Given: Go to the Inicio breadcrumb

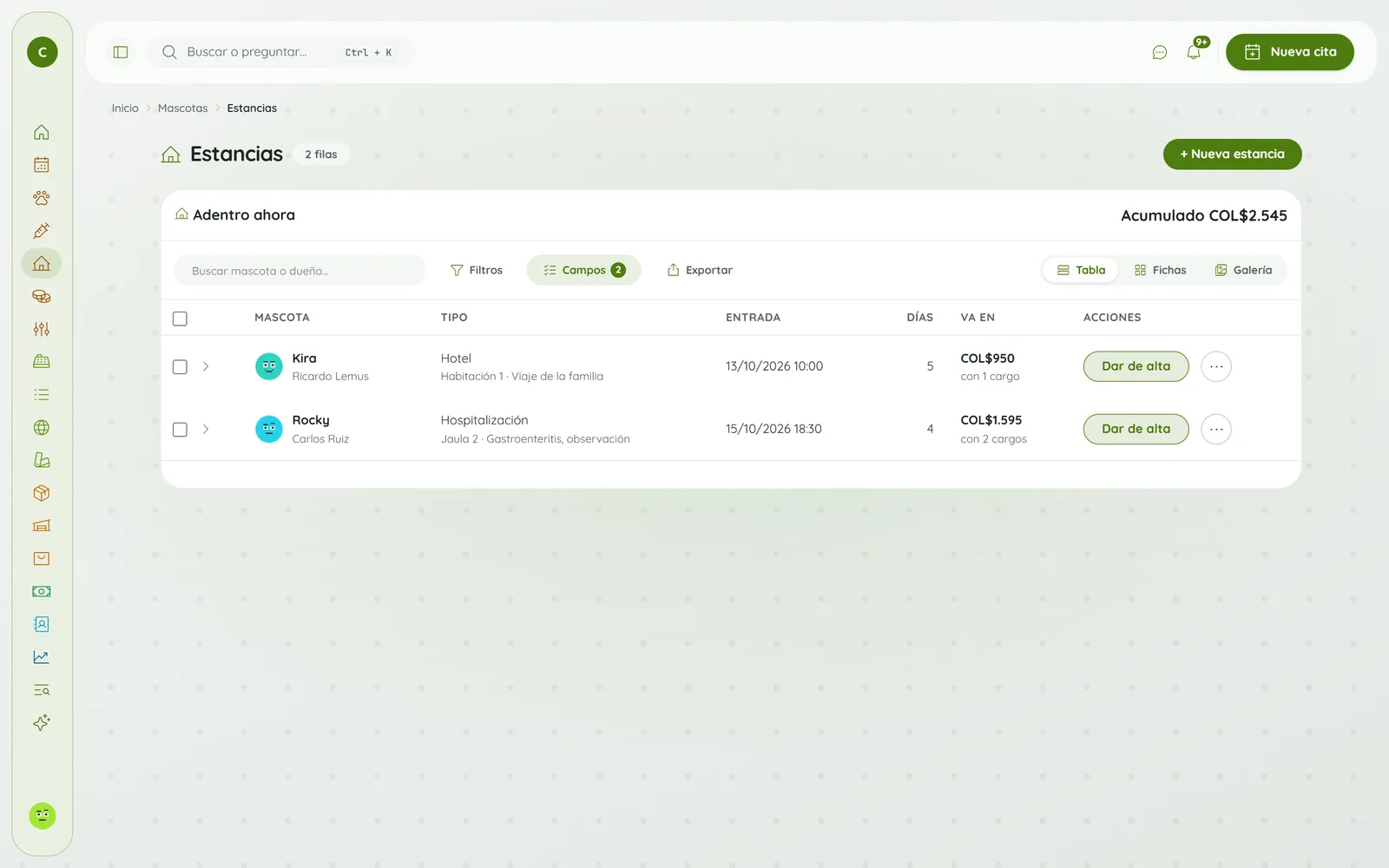Looking at the screenshot, I should (x=125, y=108).
